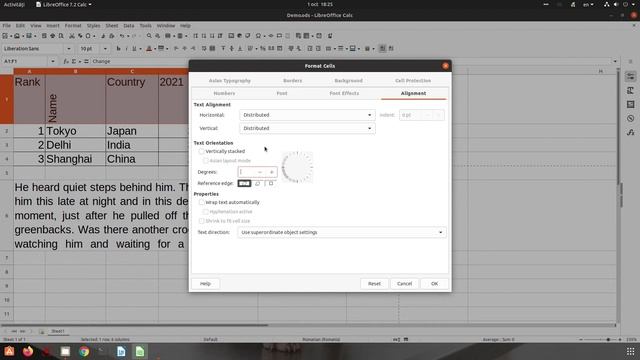Open the font name dropdown arrow
The width and height of the screenshot is (640, 360).
(x=69, y=49)
